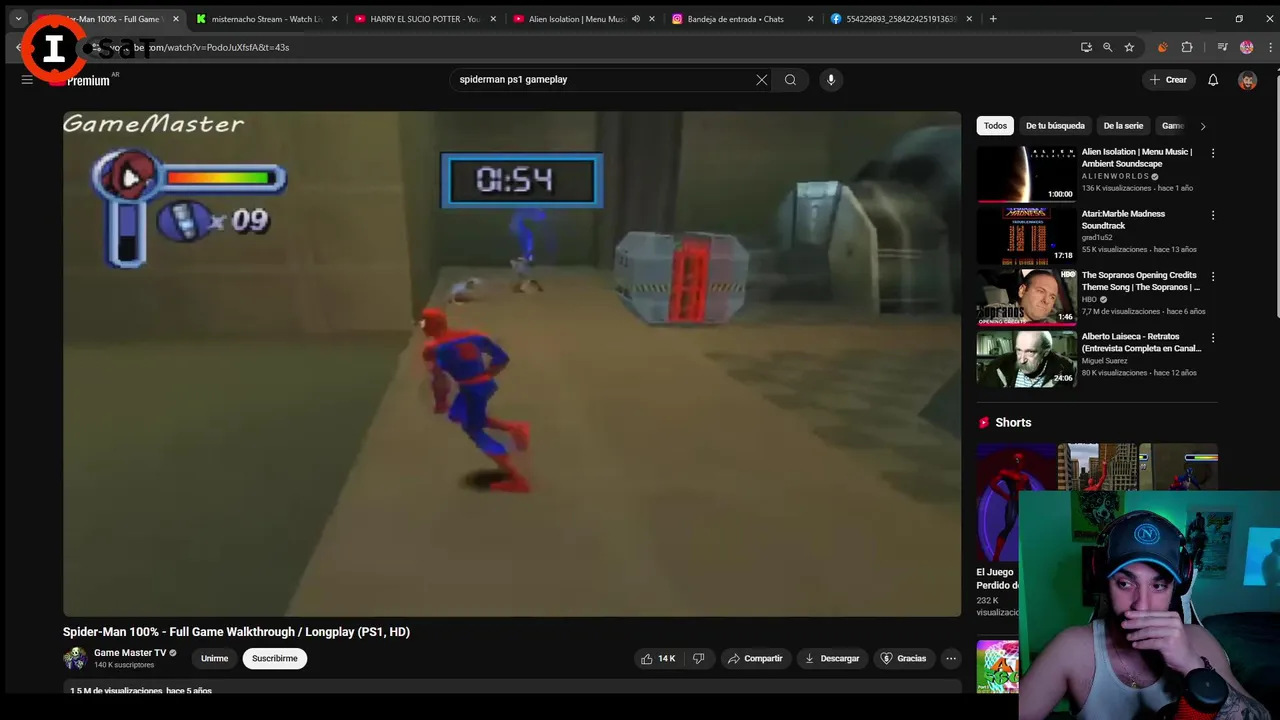Close the misternacho Stream tab
The height and width of the screenshot is (720, 1280).
(x=334, y=19)
